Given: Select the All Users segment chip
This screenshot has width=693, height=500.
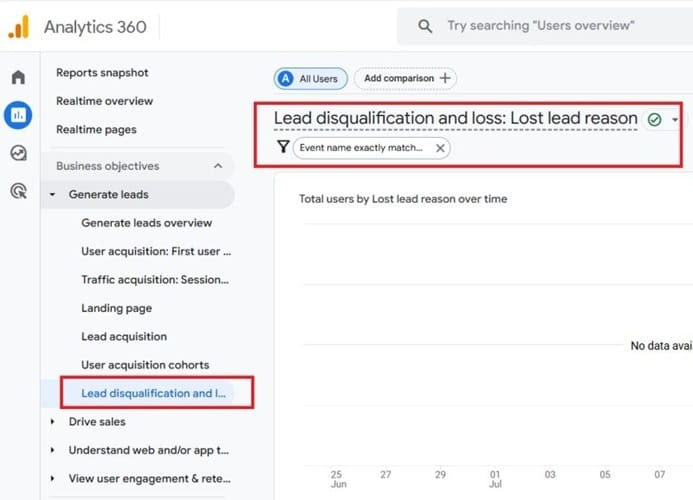Looking at the screenshot, I should (310, 78).
